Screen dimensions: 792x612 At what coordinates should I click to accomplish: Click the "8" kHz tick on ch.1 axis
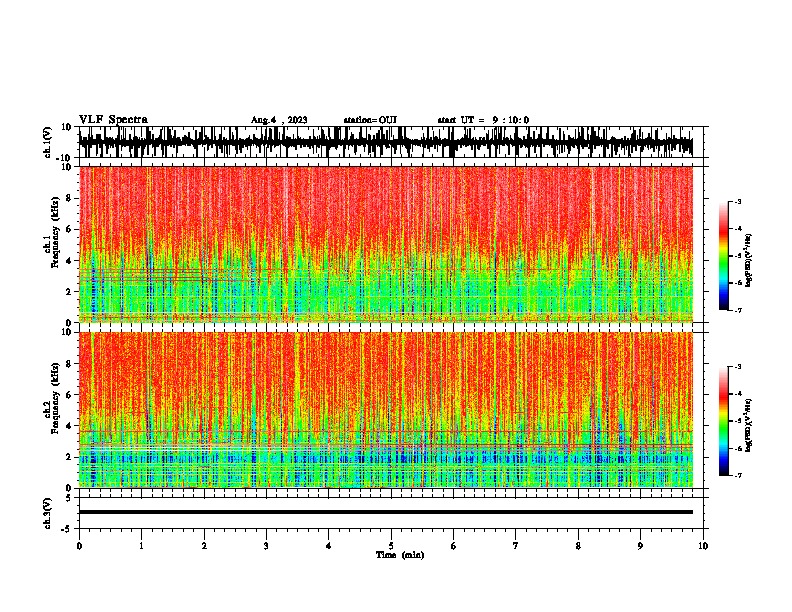tap(69, 198)
